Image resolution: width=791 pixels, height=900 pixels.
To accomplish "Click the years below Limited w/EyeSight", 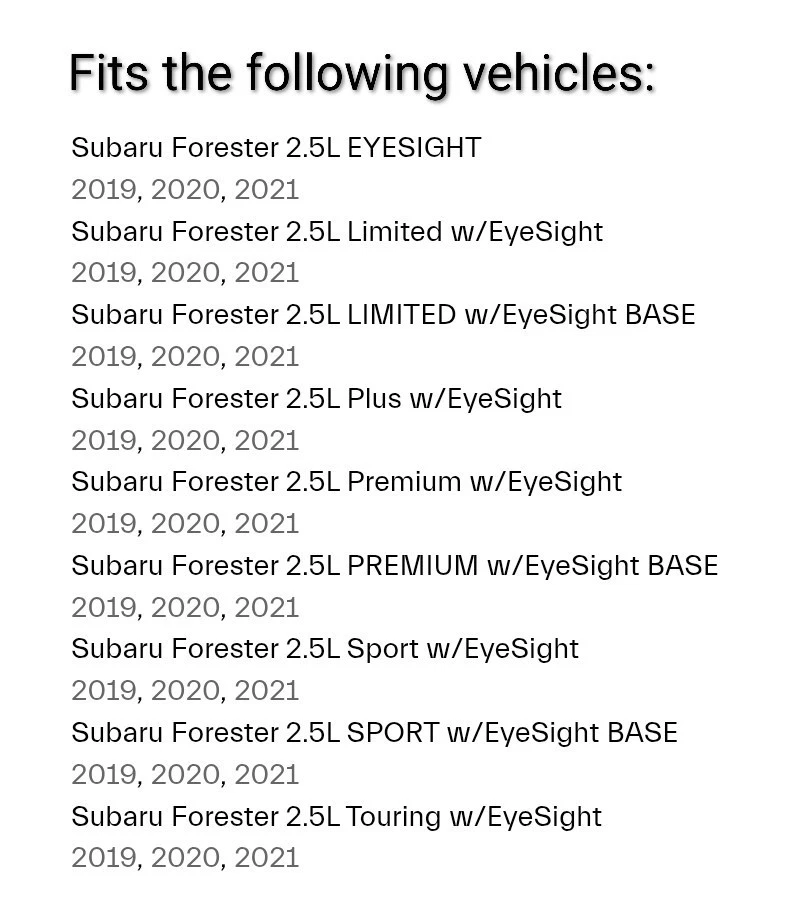I will (185, 273).
